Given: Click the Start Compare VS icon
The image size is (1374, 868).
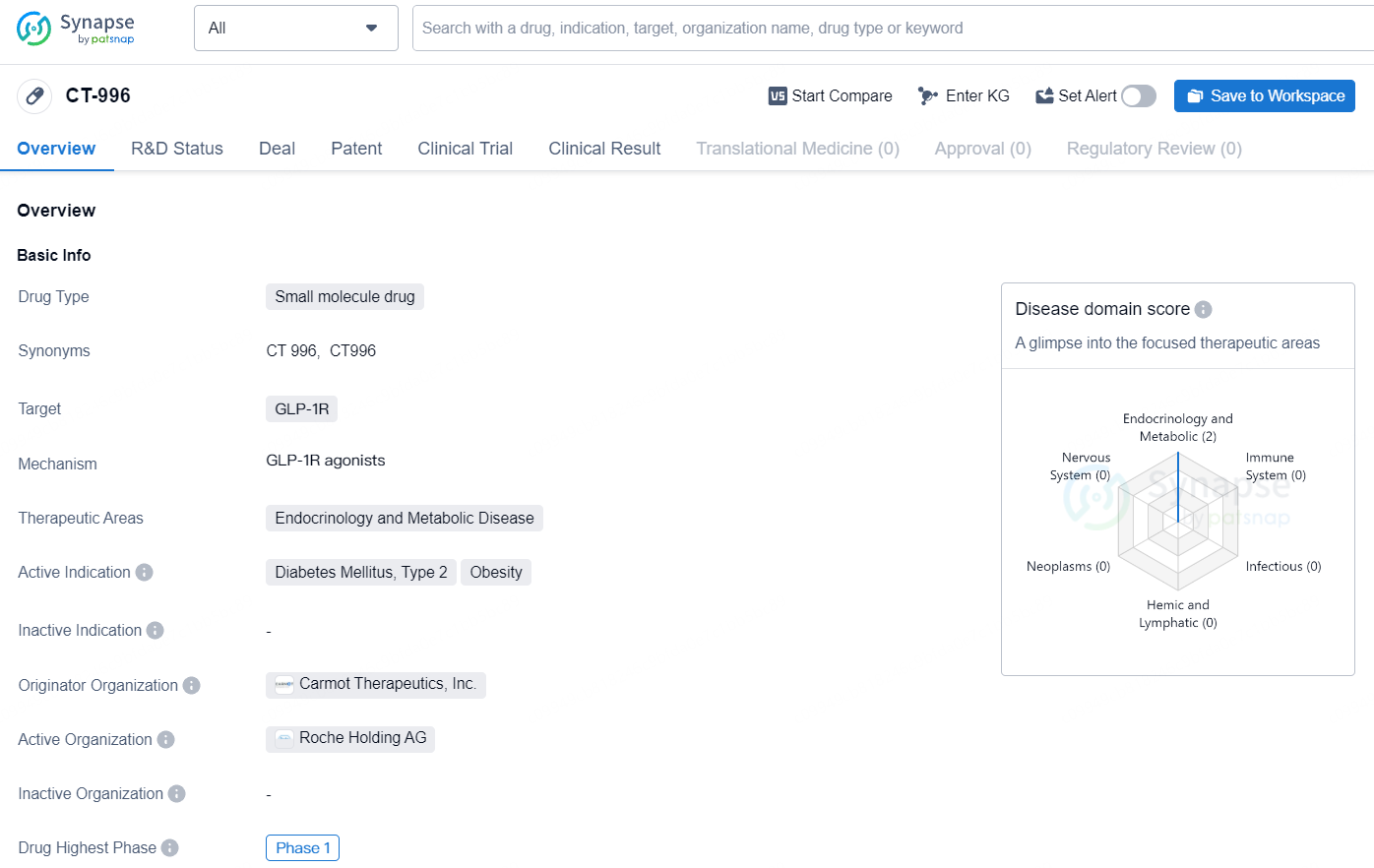Looking at the screenshot, I should 778,96.
